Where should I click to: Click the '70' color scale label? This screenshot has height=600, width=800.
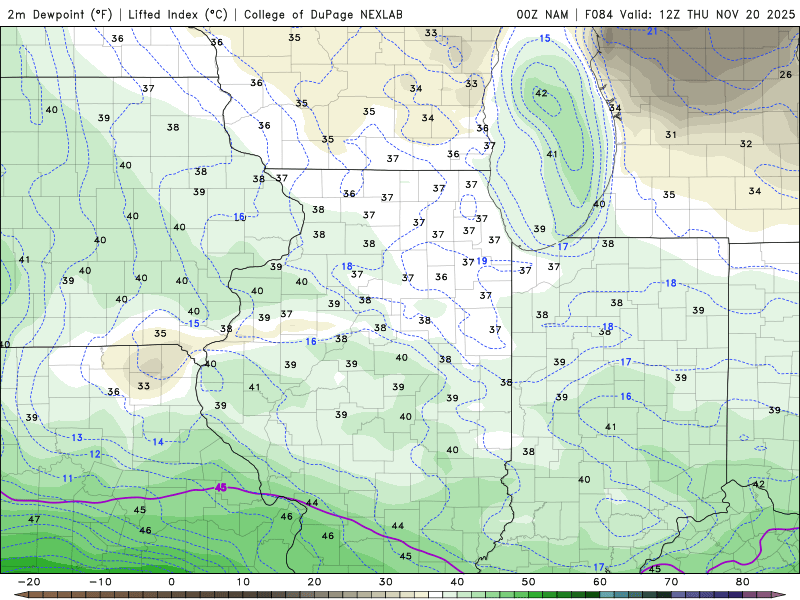[671, 582]
